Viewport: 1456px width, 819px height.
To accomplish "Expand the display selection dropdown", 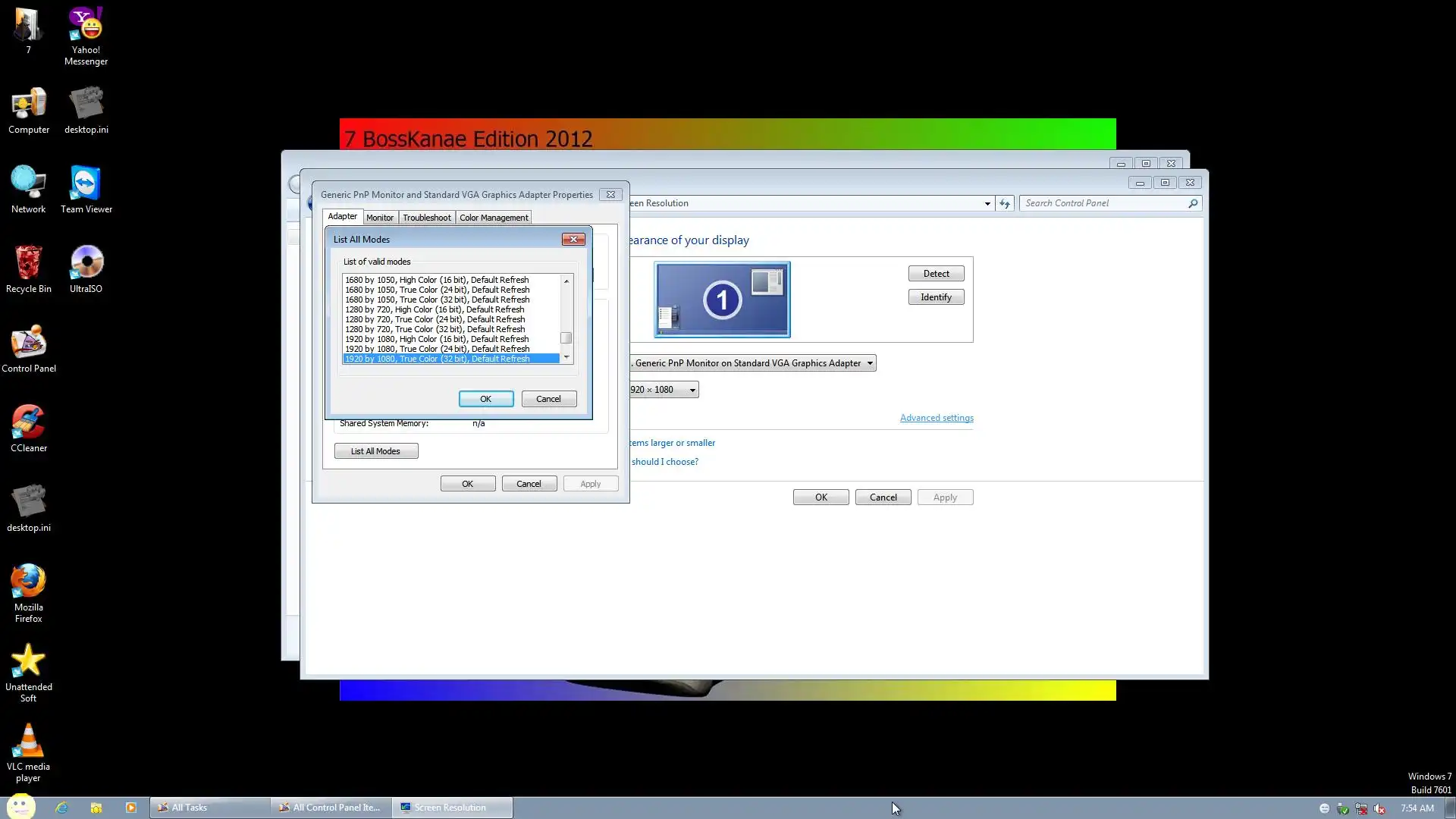I will tap(870, 363).
